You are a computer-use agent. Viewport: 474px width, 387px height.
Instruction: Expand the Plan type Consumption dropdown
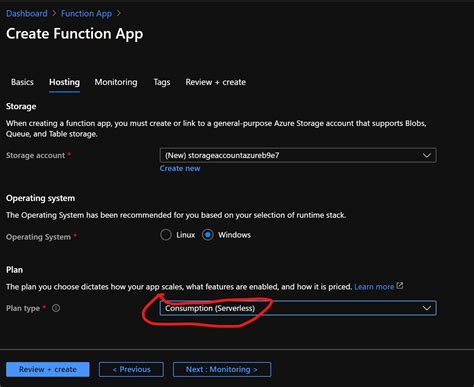click(x=298, y=308)
